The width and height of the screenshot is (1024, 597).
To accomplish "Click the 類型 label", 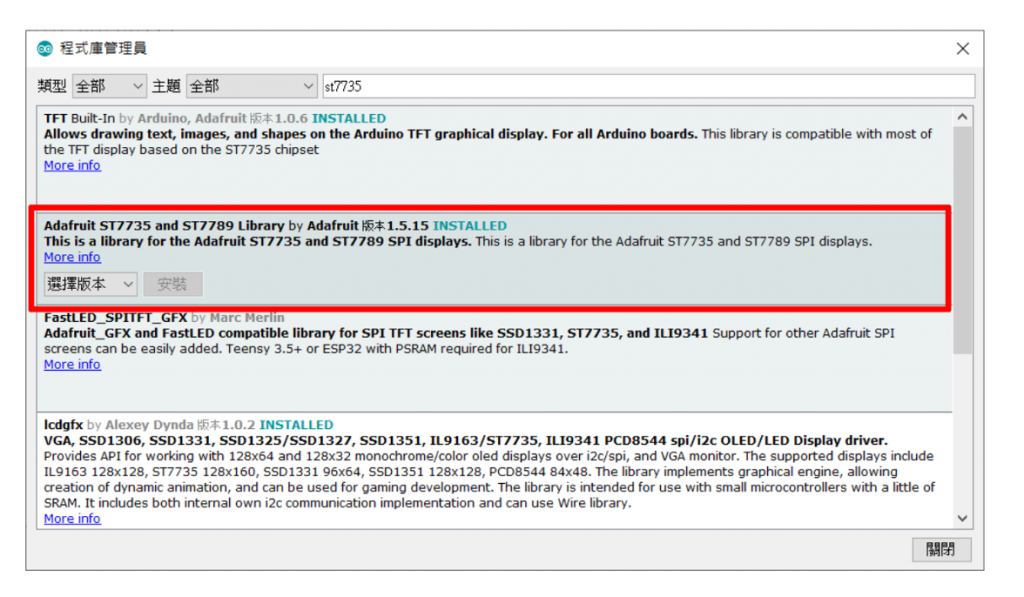I will click(52, 86).
